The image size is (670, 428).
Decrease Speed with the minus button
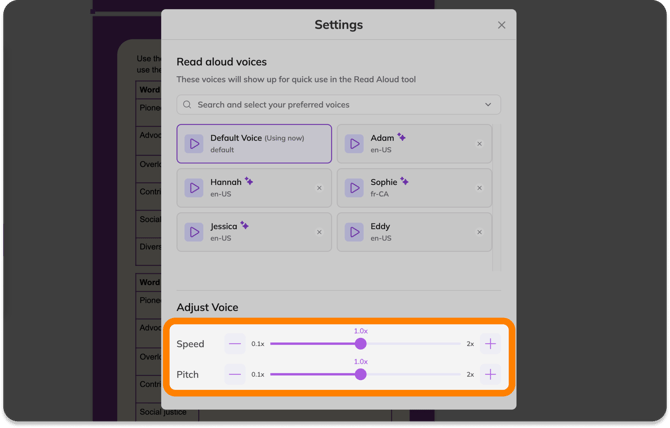pyautogui.click(x=235, y=344)
